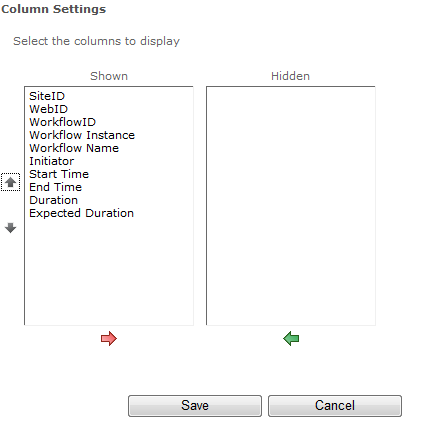Cancel the column settings dialog
Image resolution: width=425 pixels, height=422 pixels.
coord(335,406)
